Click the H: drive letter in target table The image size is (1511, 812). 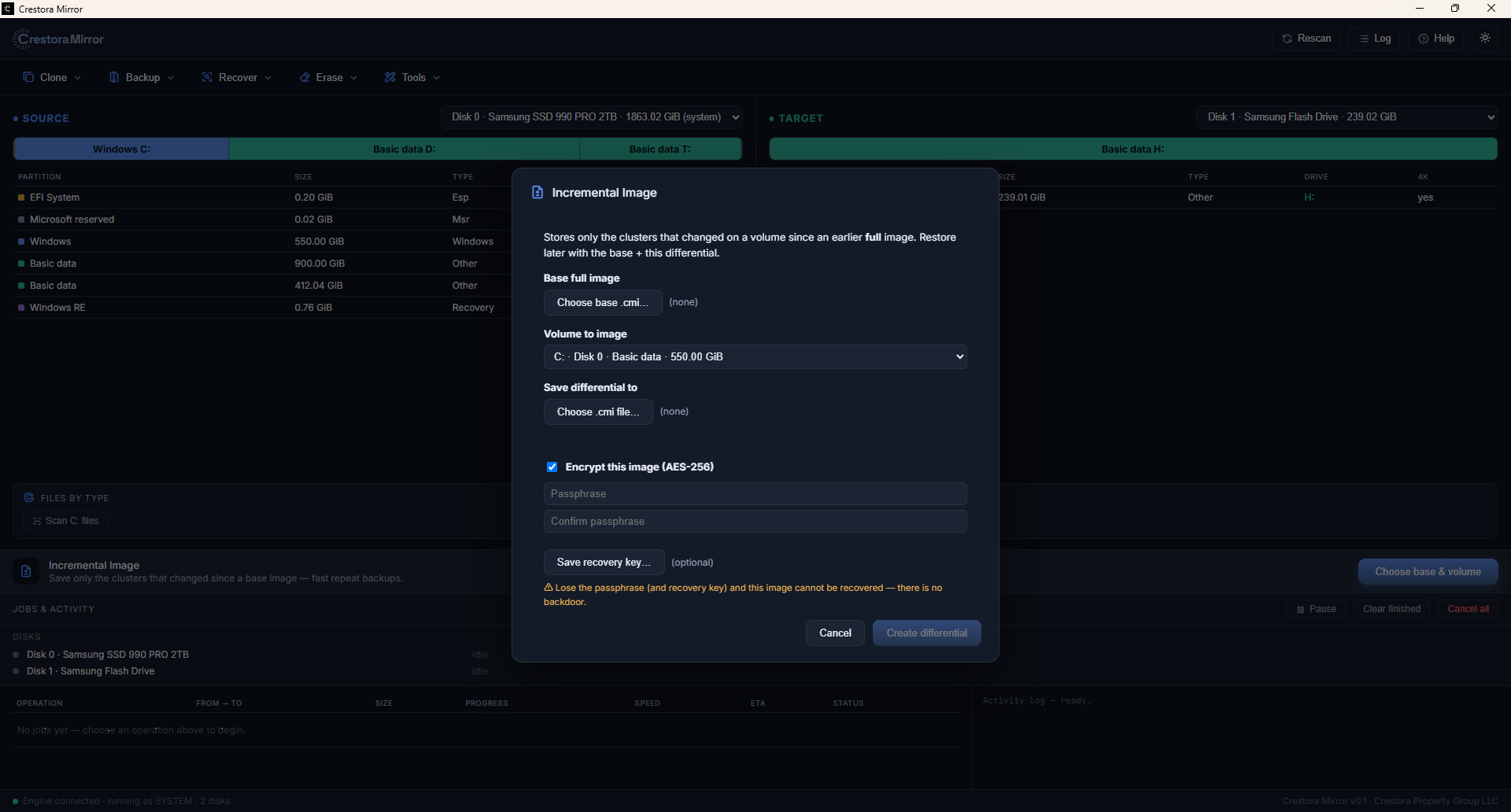1309,197
